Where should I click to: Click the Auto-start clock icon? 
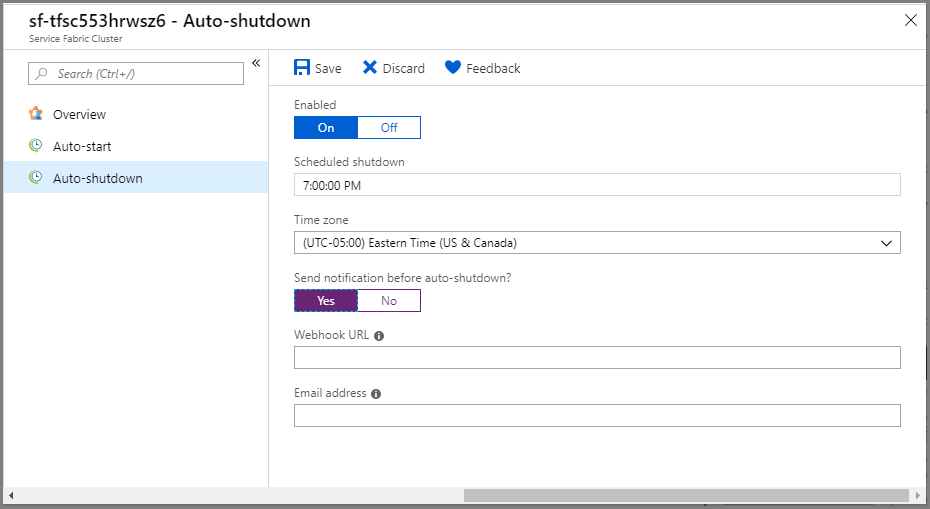pos(36,145)
